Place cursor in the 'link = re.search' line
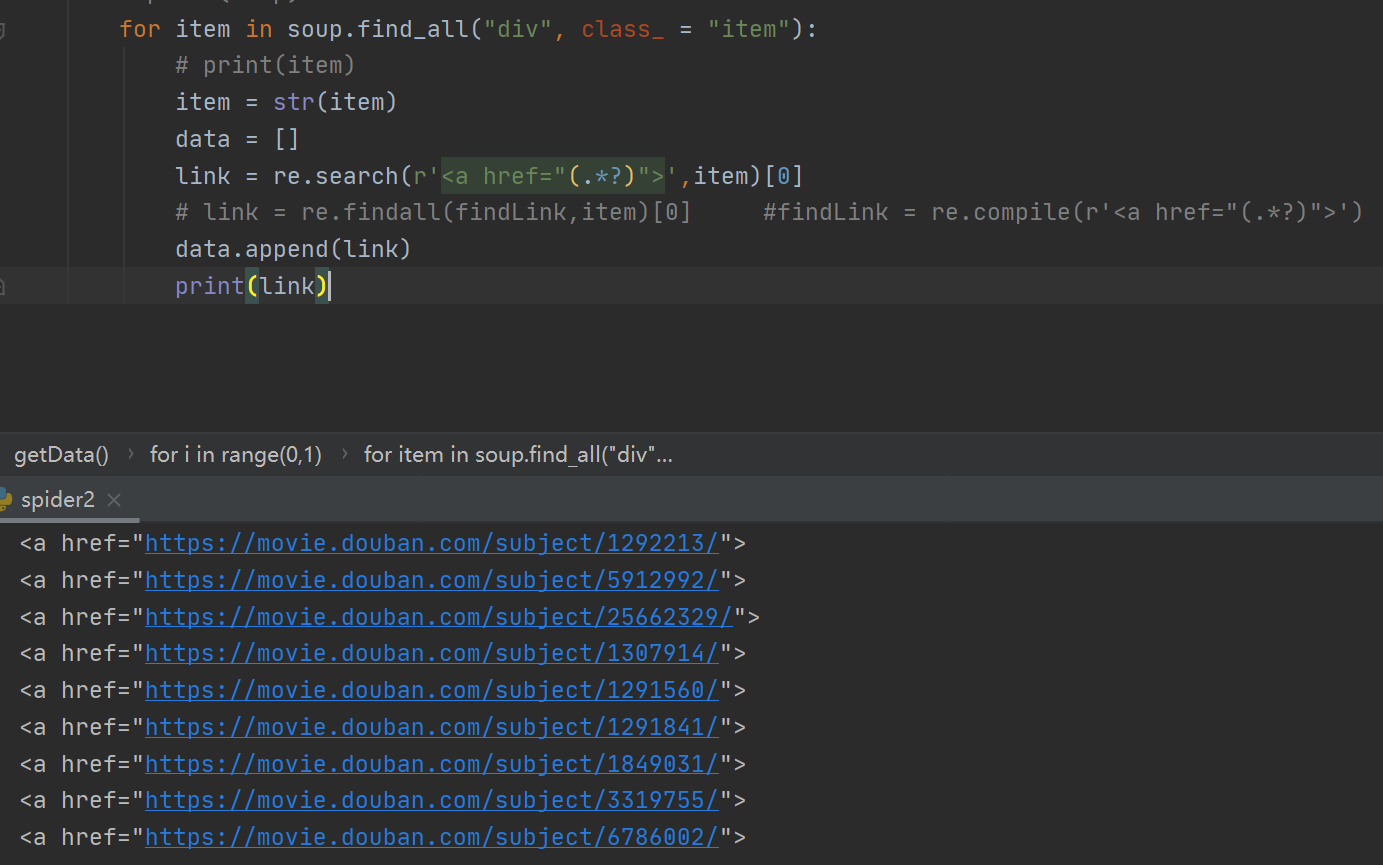Screen dimensions: 1383x865 [489, 176]
